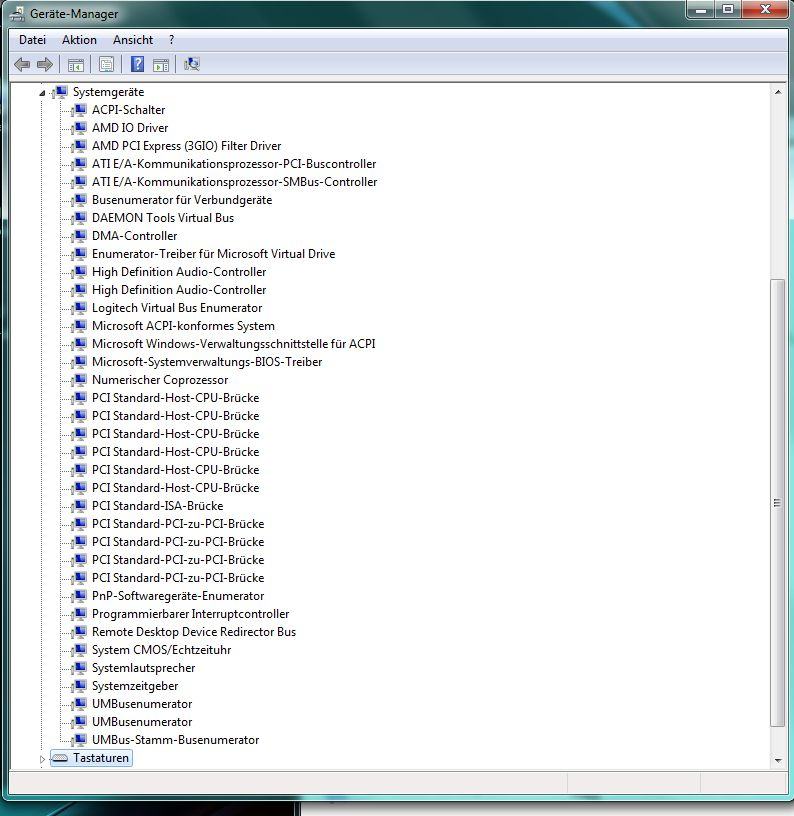Toggle the console tree toolbar icon
The height and width of the screenshot is (816, 794).
(x=76, y=65)
